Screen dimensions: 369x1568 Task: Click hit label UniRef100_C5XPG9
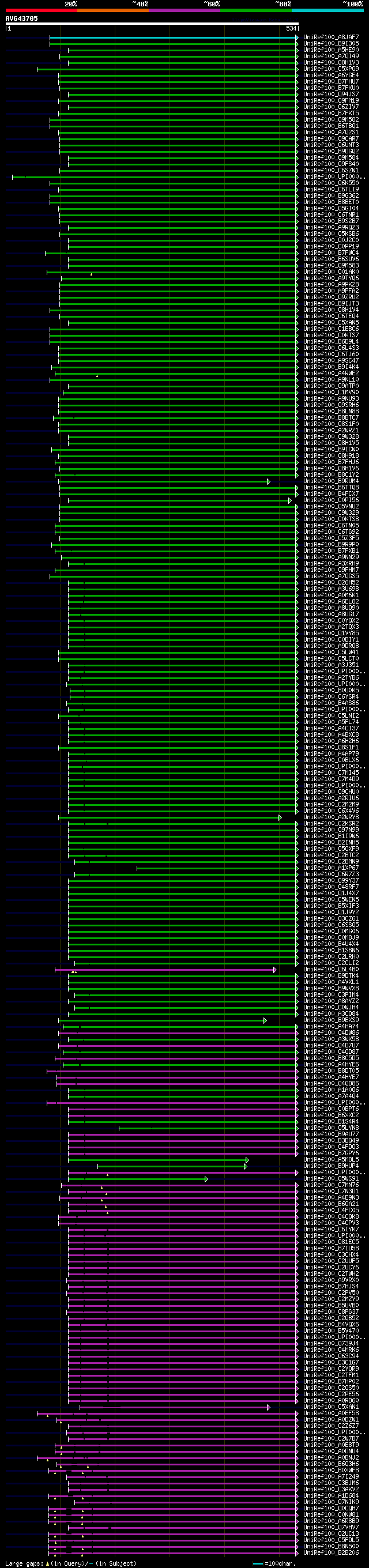pyautogui.click(x=330, y=69)
